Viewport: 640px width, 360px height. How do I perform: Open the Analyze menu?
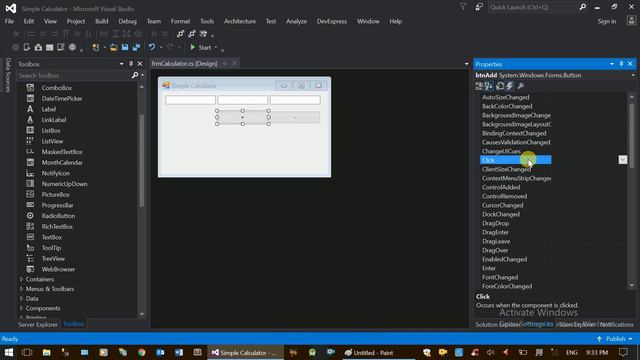tap(296, 21)
